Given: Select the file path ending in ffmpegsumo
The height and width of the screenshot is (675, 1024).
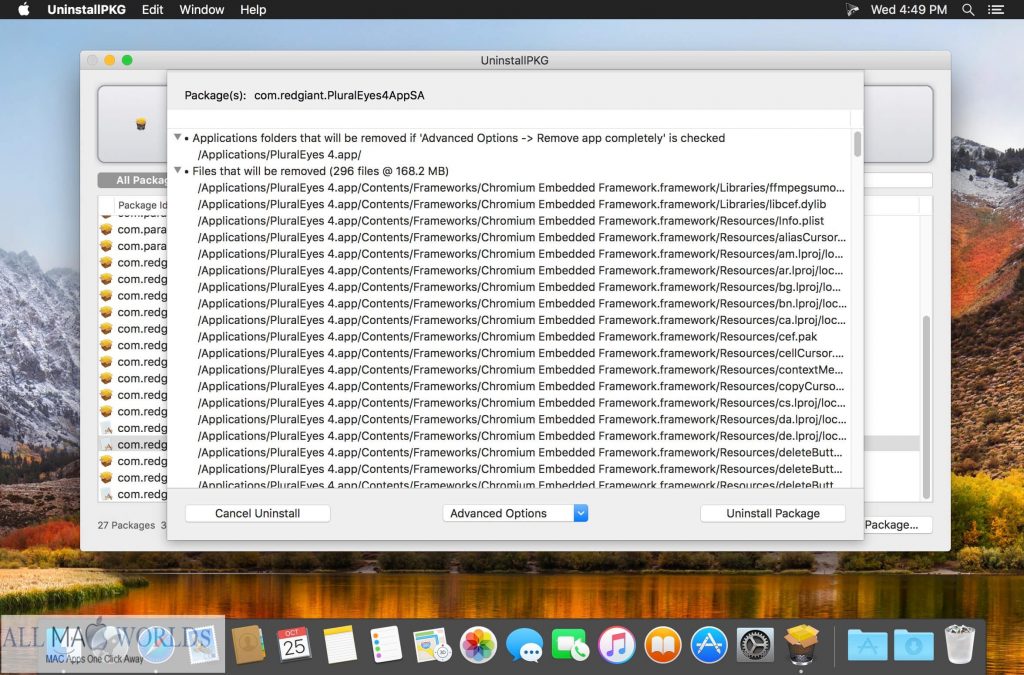Looking at the screenshot, I should tap(521, 187).
